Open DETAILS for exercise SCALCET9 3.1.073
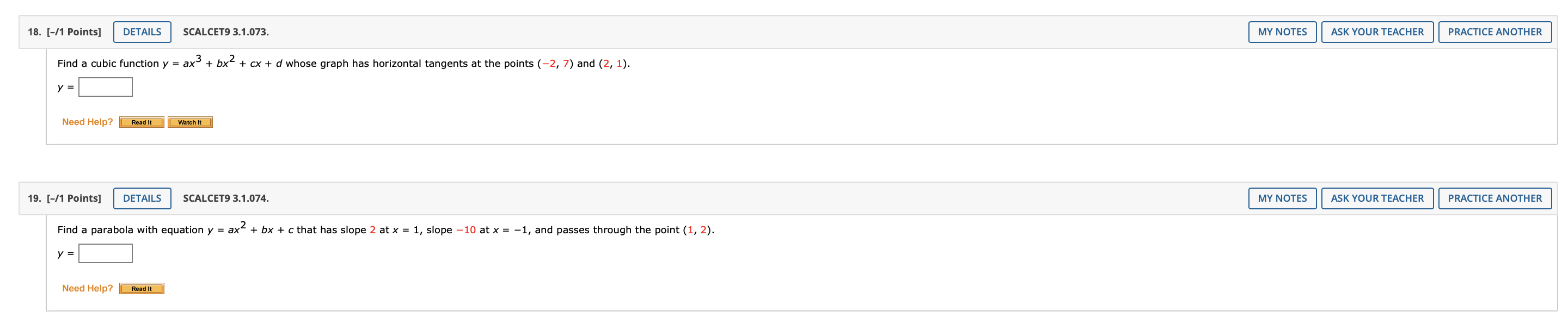 click(x=143, y=32)
